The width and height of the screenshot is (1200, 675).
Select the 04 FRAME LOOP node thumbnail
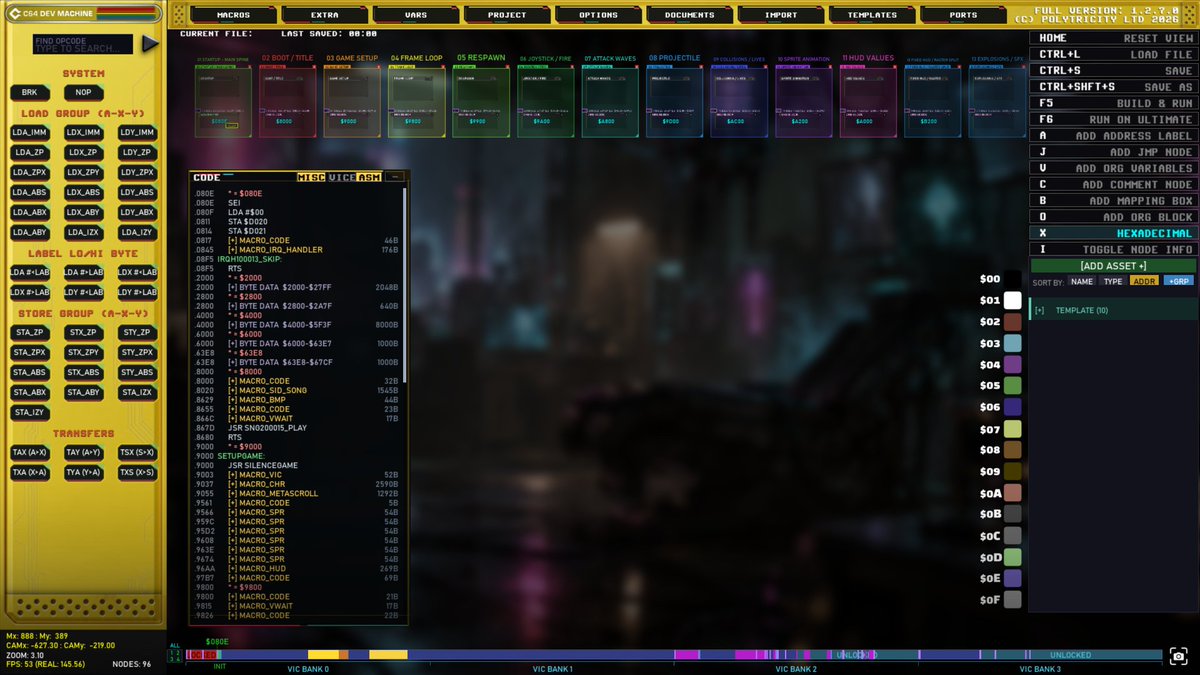point(415,100)
